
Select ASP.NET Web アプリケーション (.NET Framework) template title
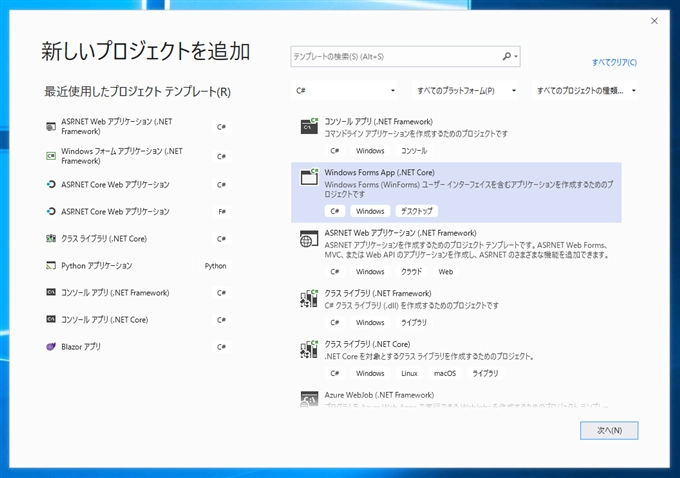coord(400,233)
